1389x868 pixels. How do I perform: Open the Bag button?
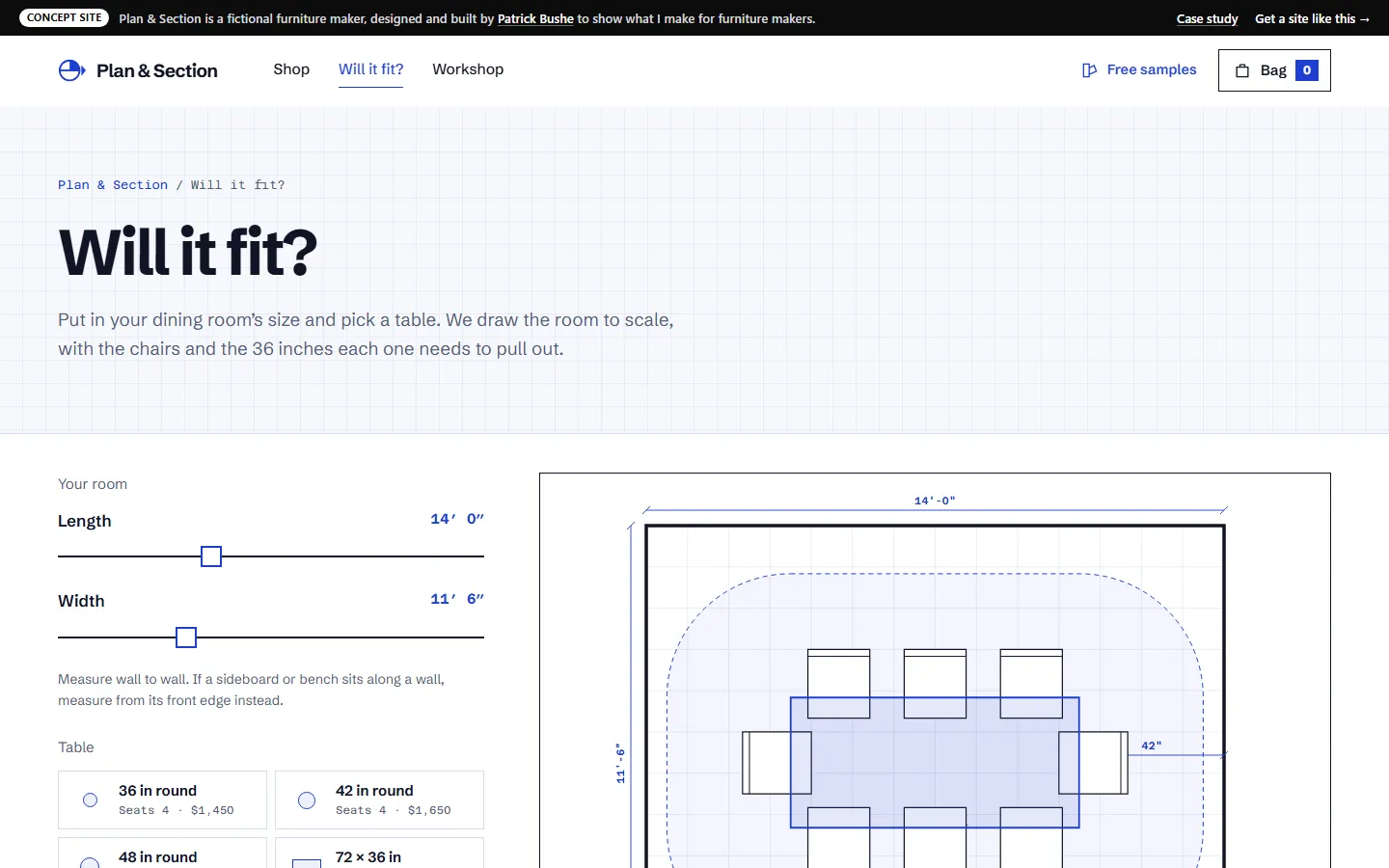(x=1274, y=70)
